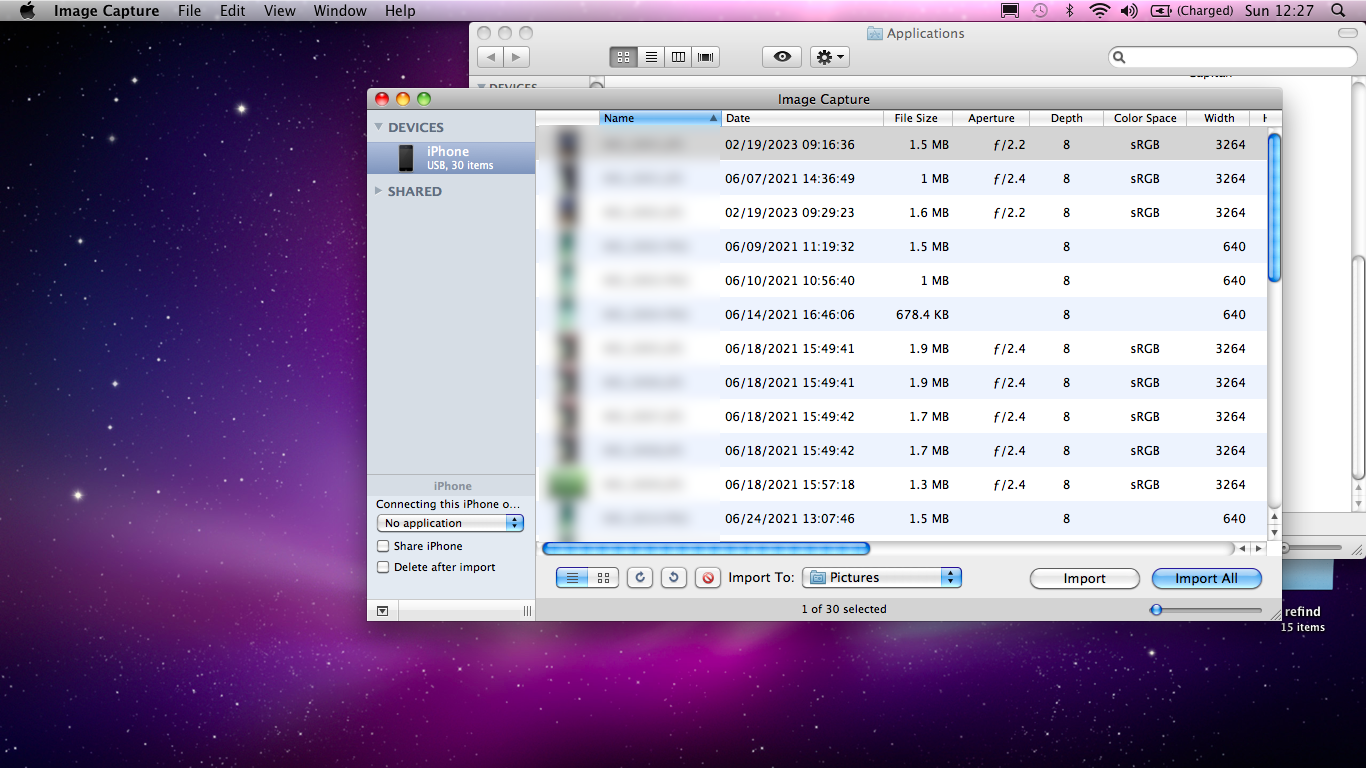The height and width of the screenshot is (768, 1366).
Task: Set Finder window to Cover Flow view
Action: (706, 57)
